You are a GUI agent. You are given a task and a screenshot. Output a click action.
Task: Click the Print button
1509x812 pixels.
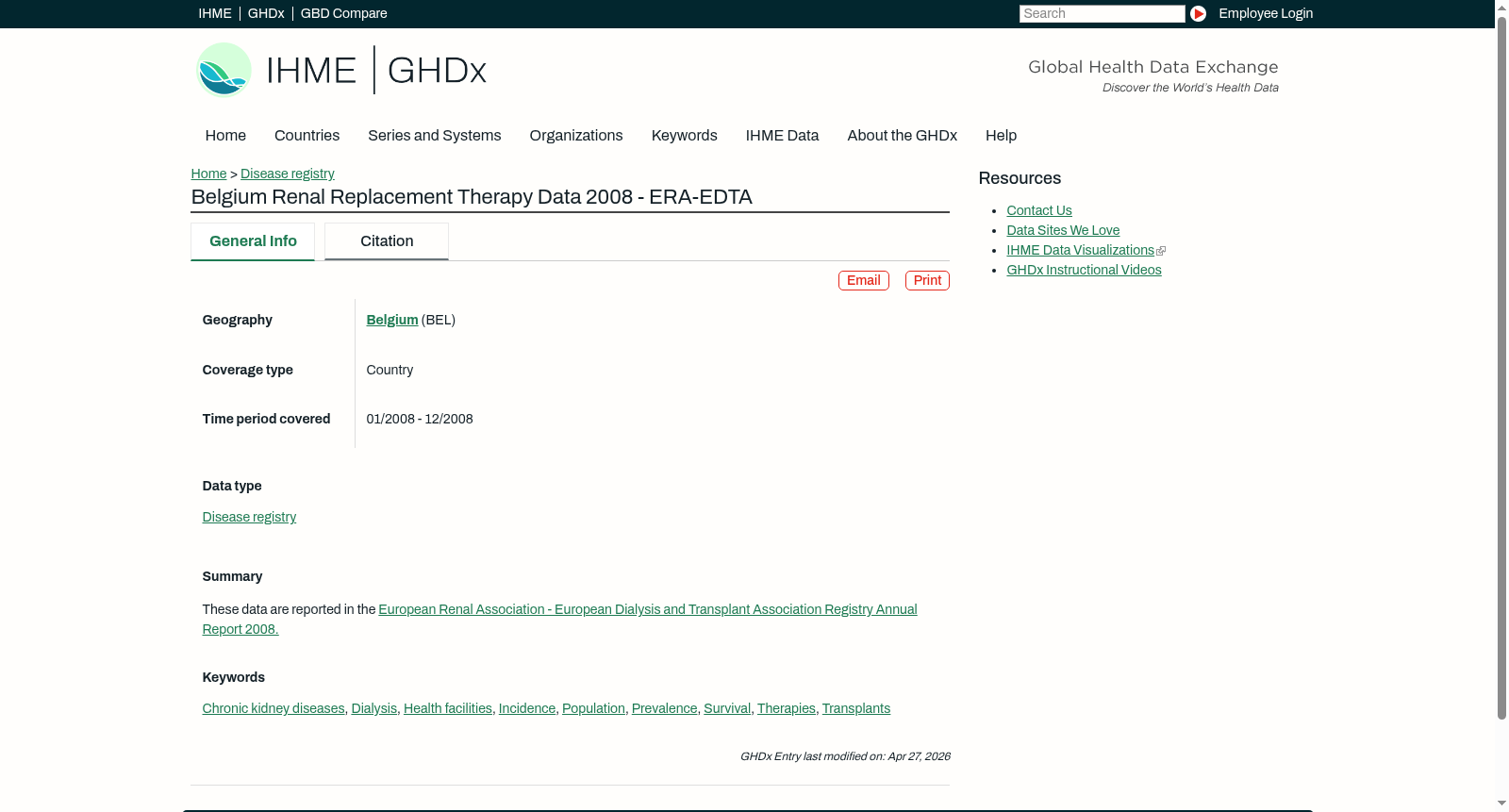pyautogui.click(x=927, y=280)
